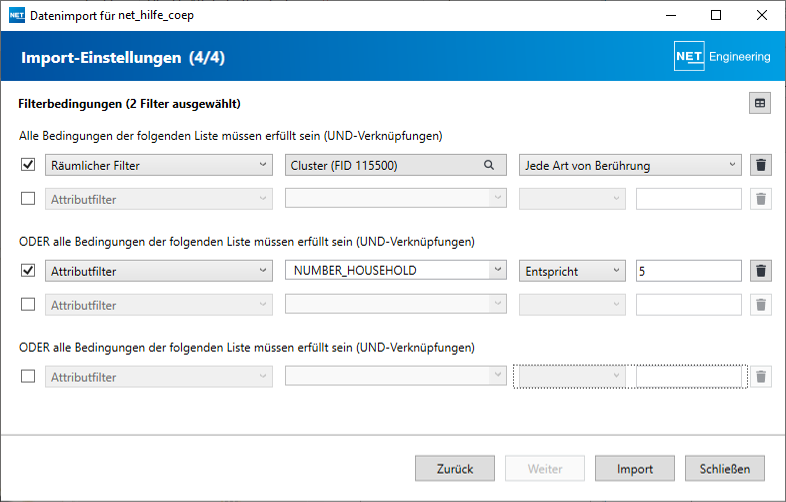
Task: Delete the Räumlicher Filter row
Action: tap(761, 166)
